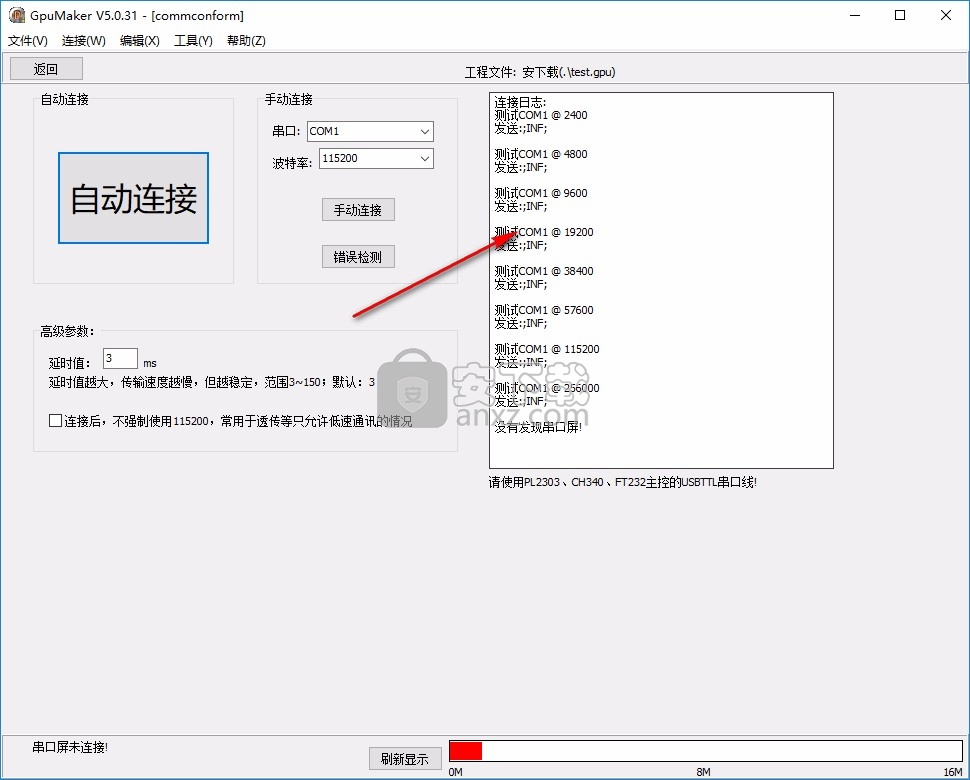Image resolution: width=970 pixels, height=780 pixels.
Task: Click the 工程文件 path label
Action: pos(540,72)
